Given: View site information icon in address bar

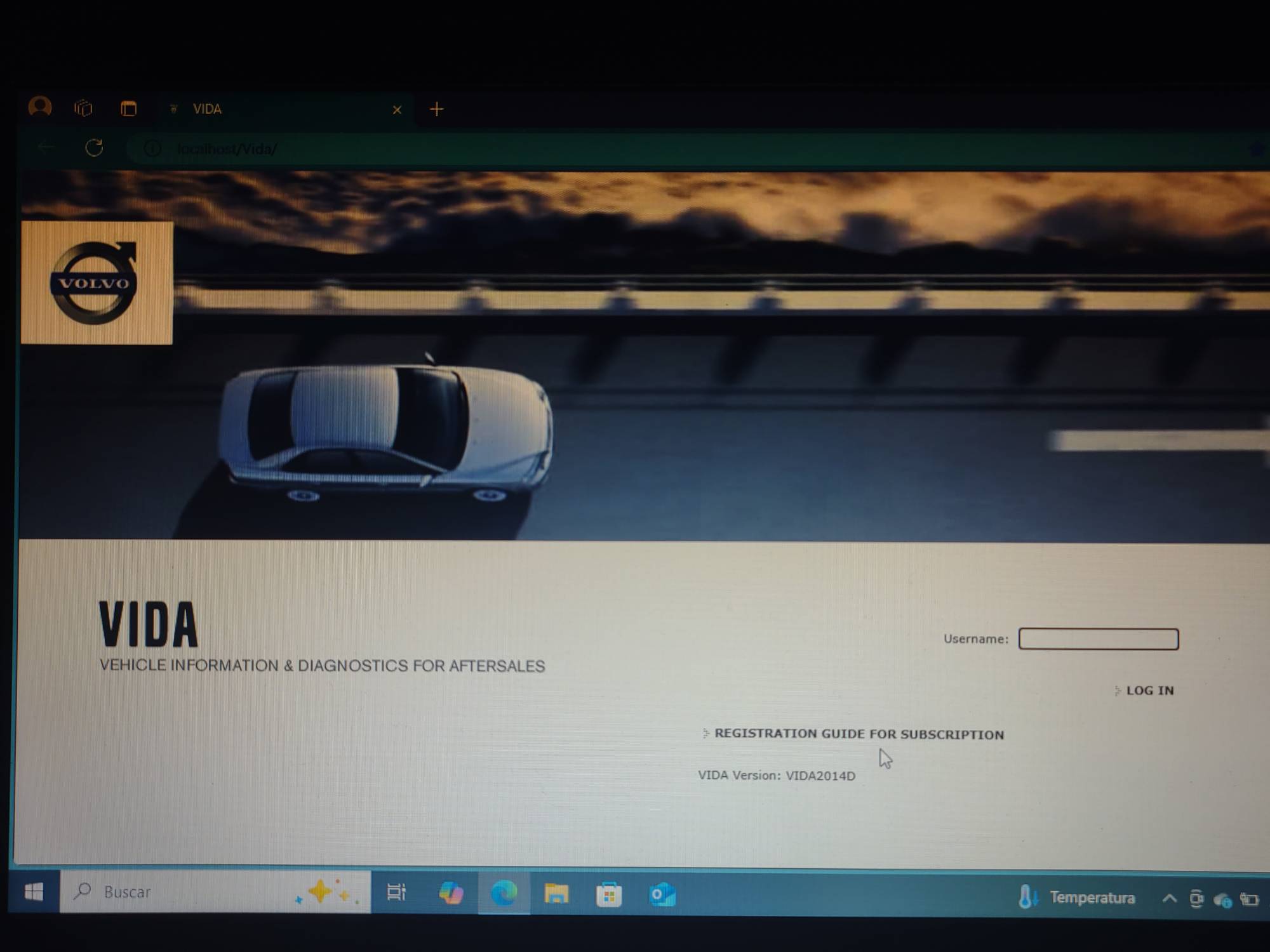Looking at the screenshot, I should [x=152, y=149].
